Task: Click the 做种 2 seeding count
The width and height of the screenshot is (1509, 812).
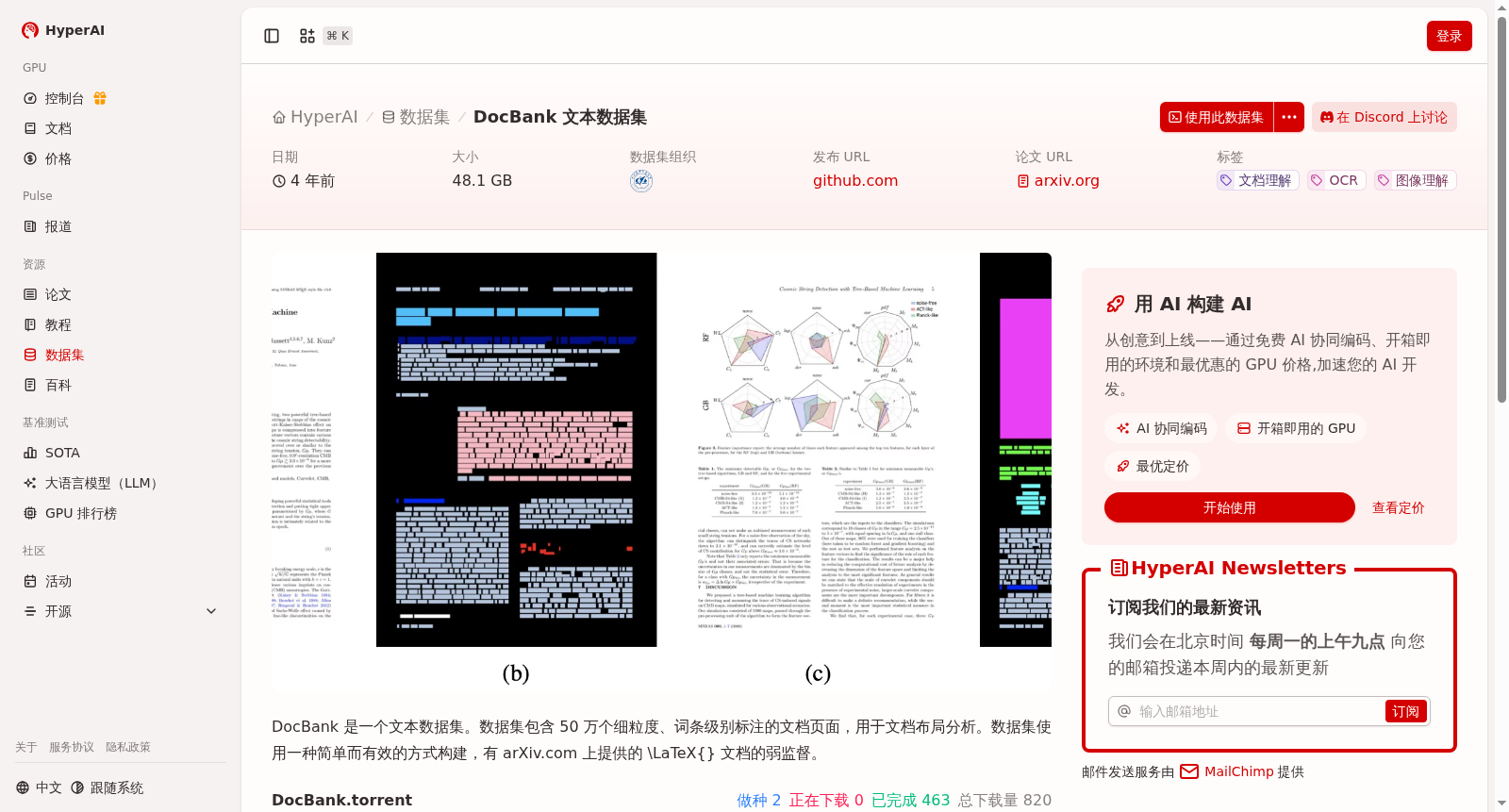Action: 759,800
